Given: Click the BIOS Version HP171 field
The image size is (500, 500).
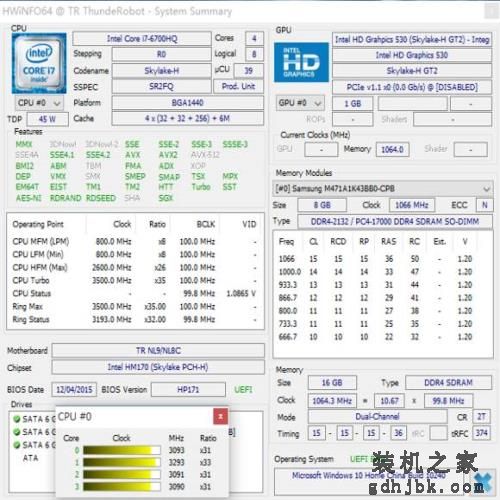Looking at the screenshot, I should click(x=188, y=390).
